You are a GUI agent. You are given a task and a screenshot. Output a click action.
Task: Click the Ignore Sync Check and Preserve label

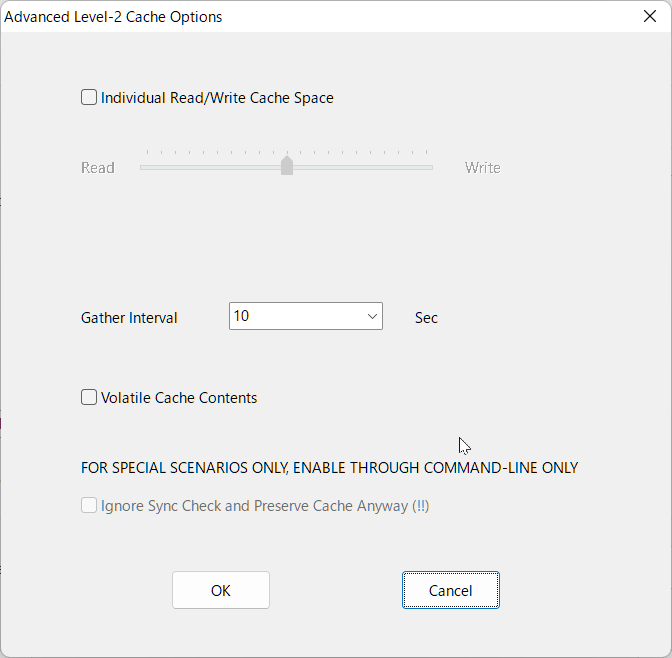click(265, 506)
